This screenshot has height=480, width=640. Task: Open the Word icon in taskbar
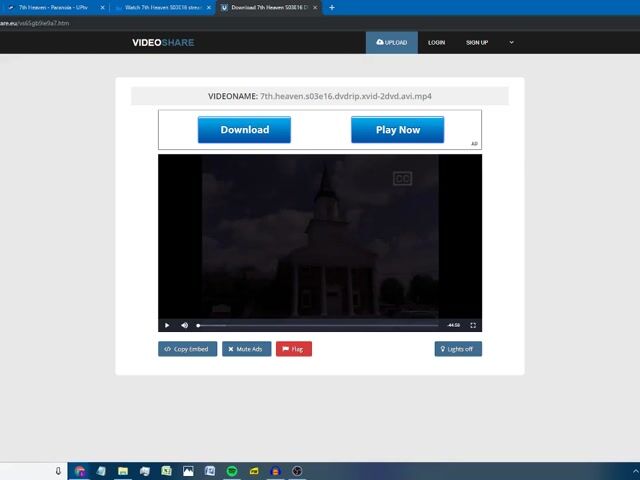(210, 471)
